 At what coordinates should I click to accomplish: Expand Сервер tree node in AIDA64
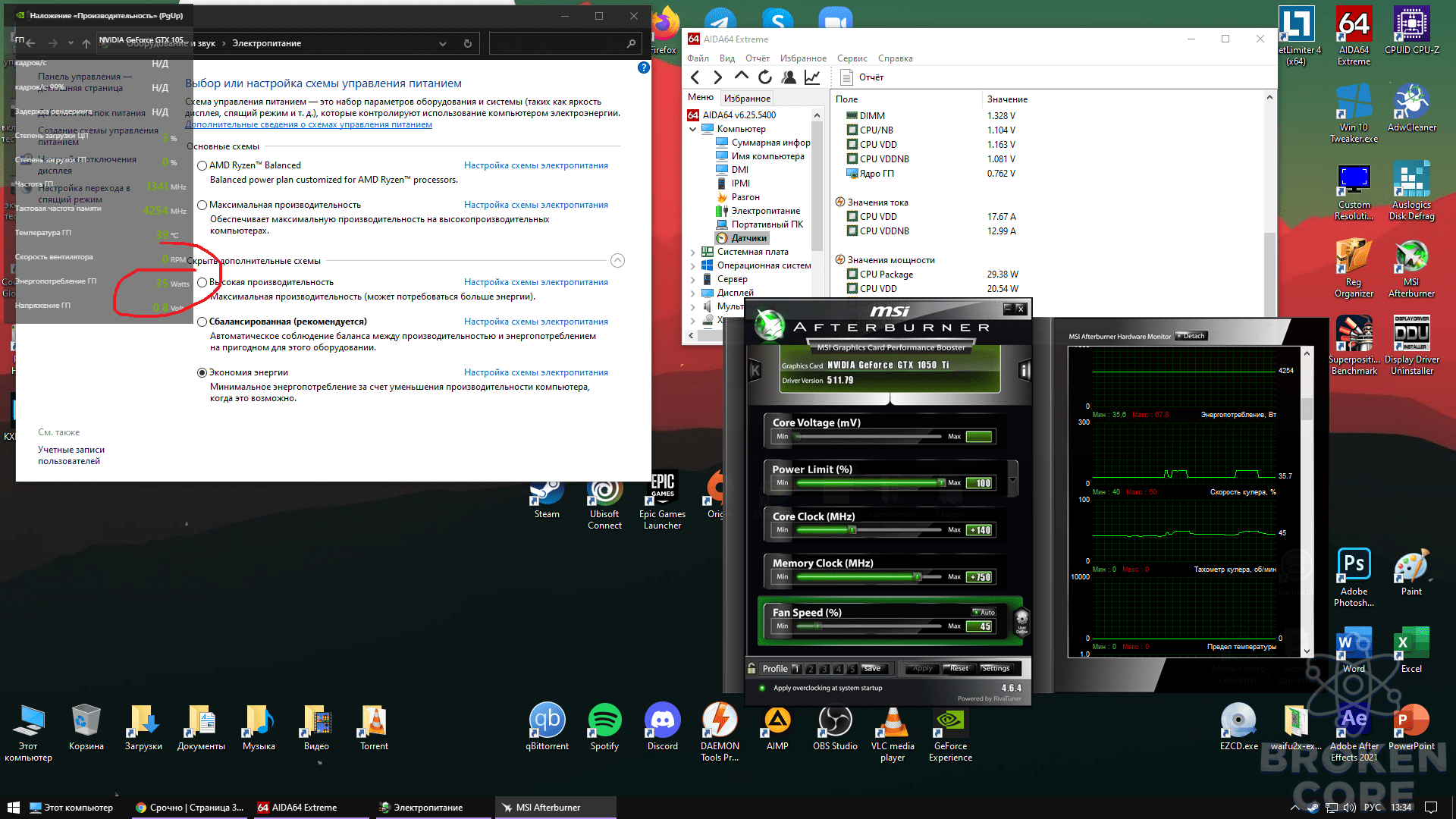point(692,279)
